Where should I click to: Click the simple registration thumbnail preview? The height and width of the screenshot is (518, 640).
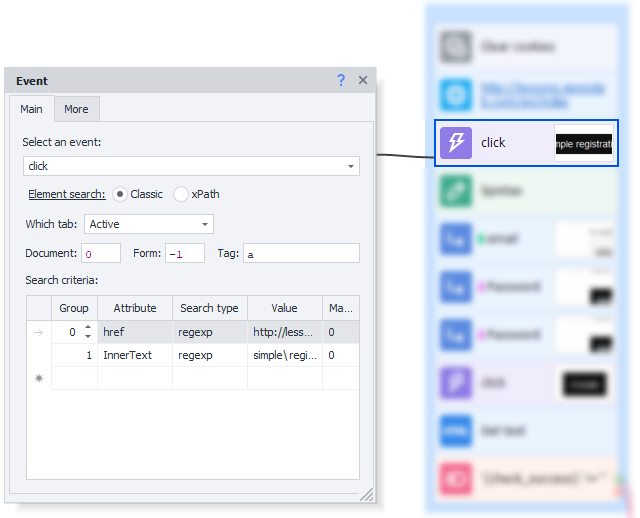click(x=584, y=144)
